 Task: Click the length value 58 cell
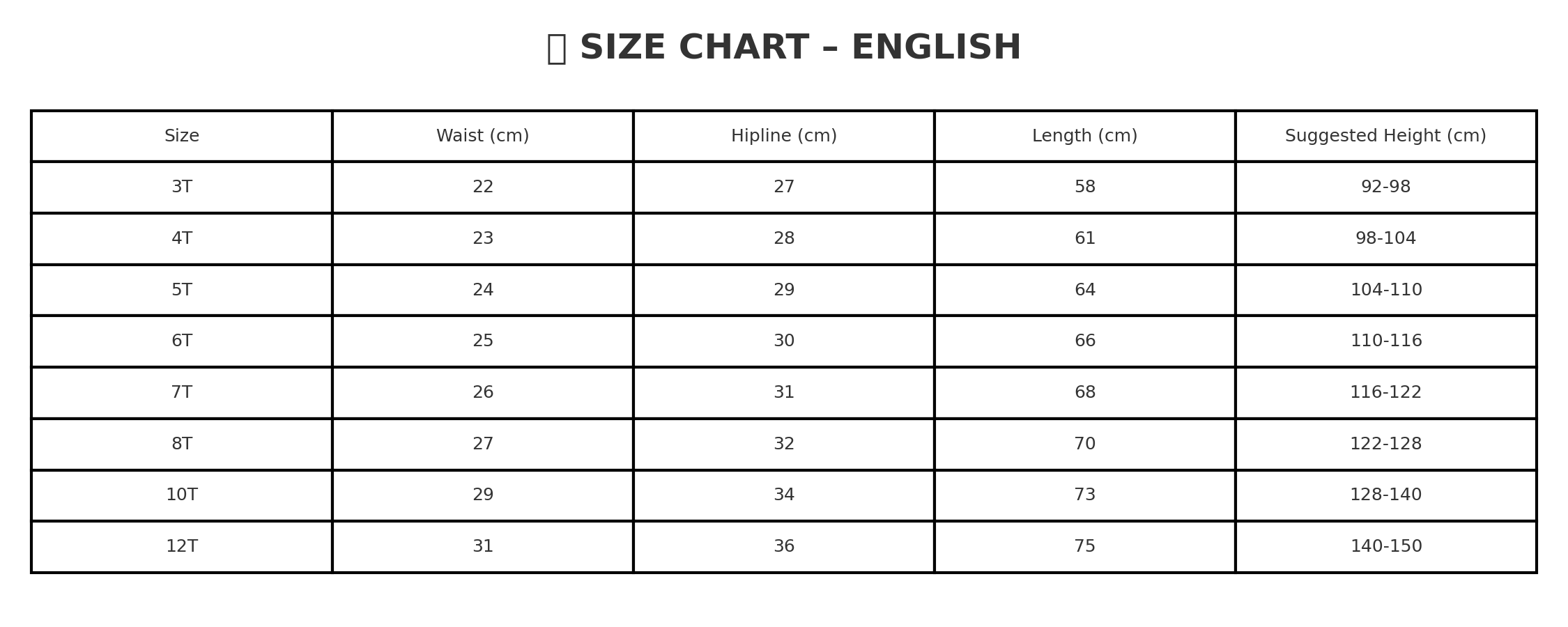click(x=1085, y=187)
